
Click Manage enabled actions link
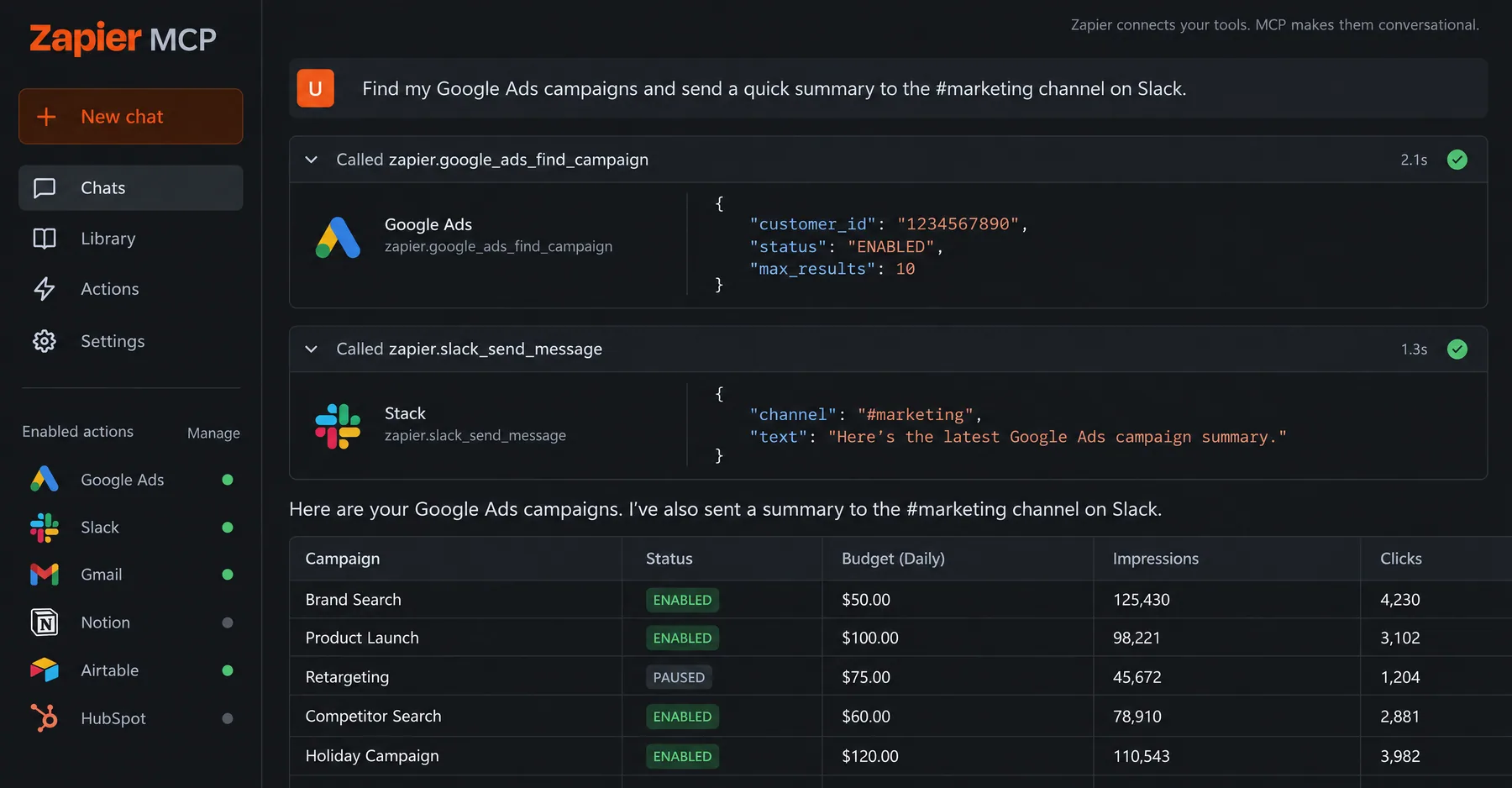tap(213, 433)
